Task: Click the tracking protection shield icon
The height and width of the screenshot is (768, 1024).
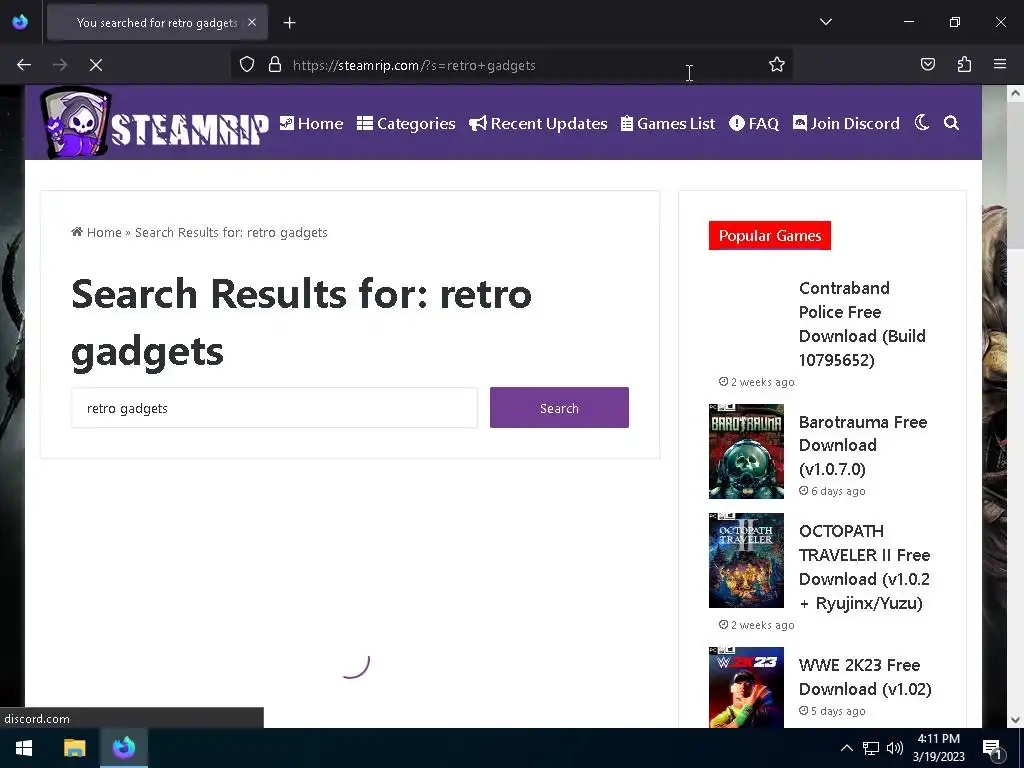Action: [247, 65]
